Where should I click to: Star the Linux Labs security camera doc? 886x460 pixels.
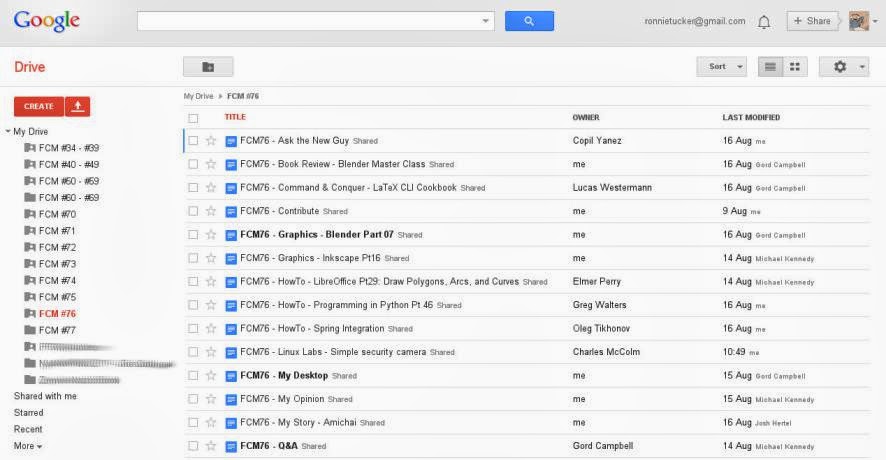click(211, 352)
